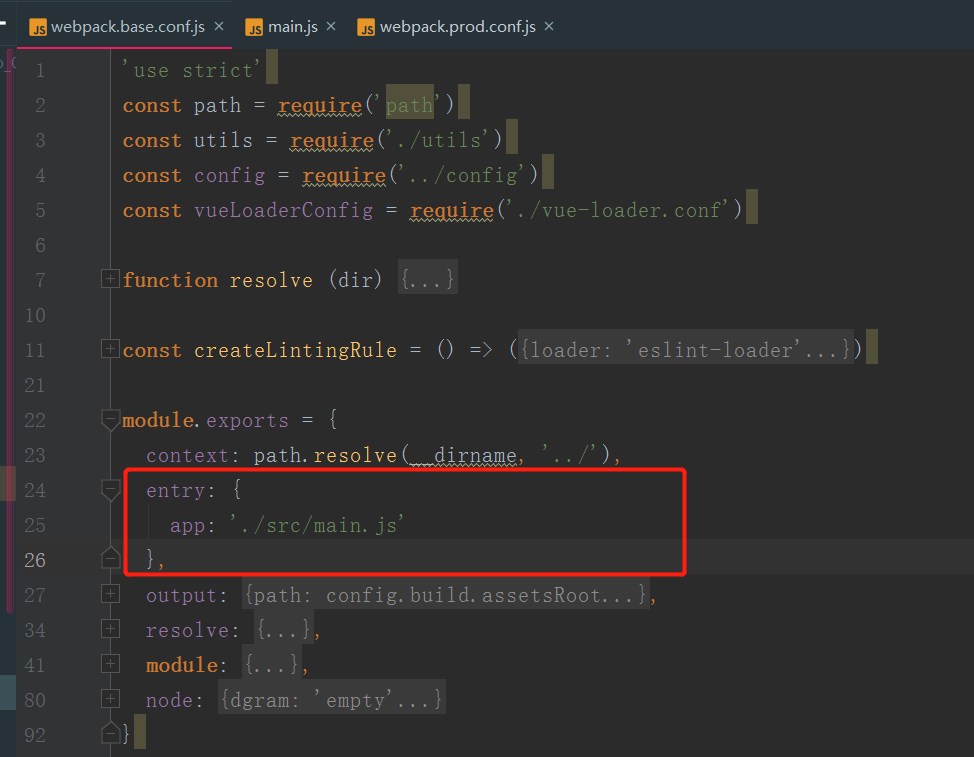Click the JS file icon of webpack.prod.conf.js tab
Image resolution: width=974 pixels, height=757 pixels.
366,27
